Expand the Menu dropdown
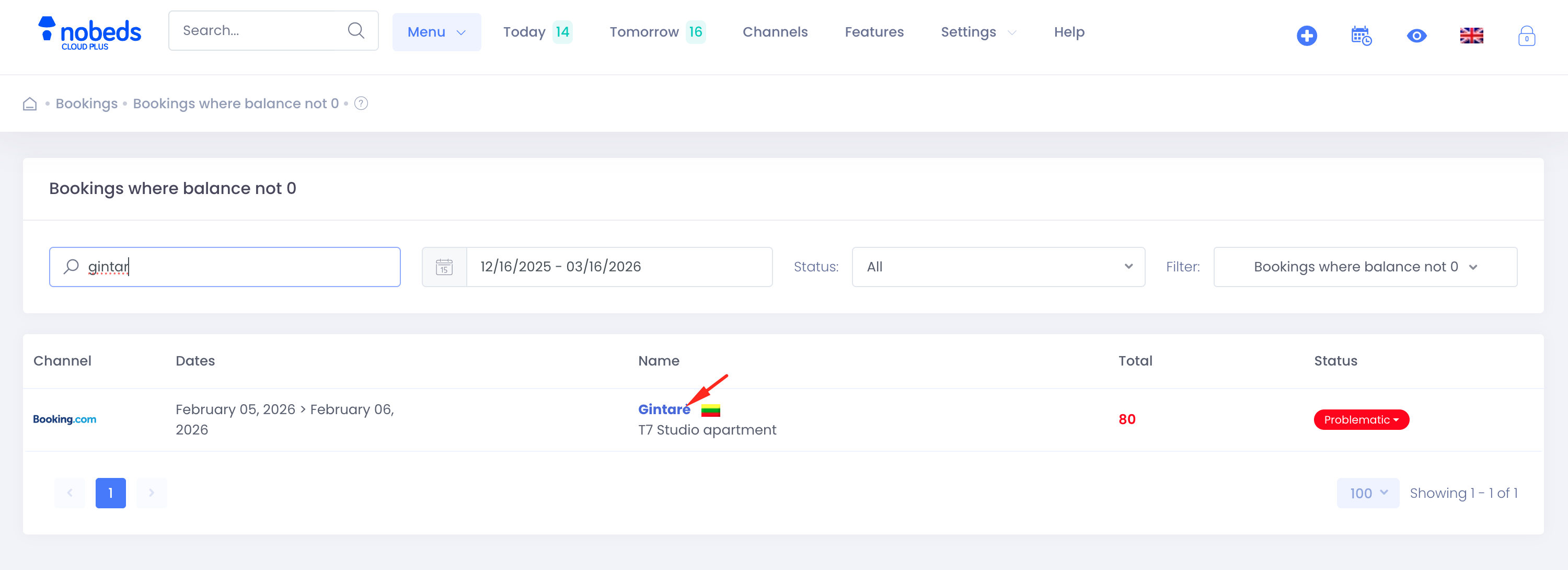 [436, 32]
